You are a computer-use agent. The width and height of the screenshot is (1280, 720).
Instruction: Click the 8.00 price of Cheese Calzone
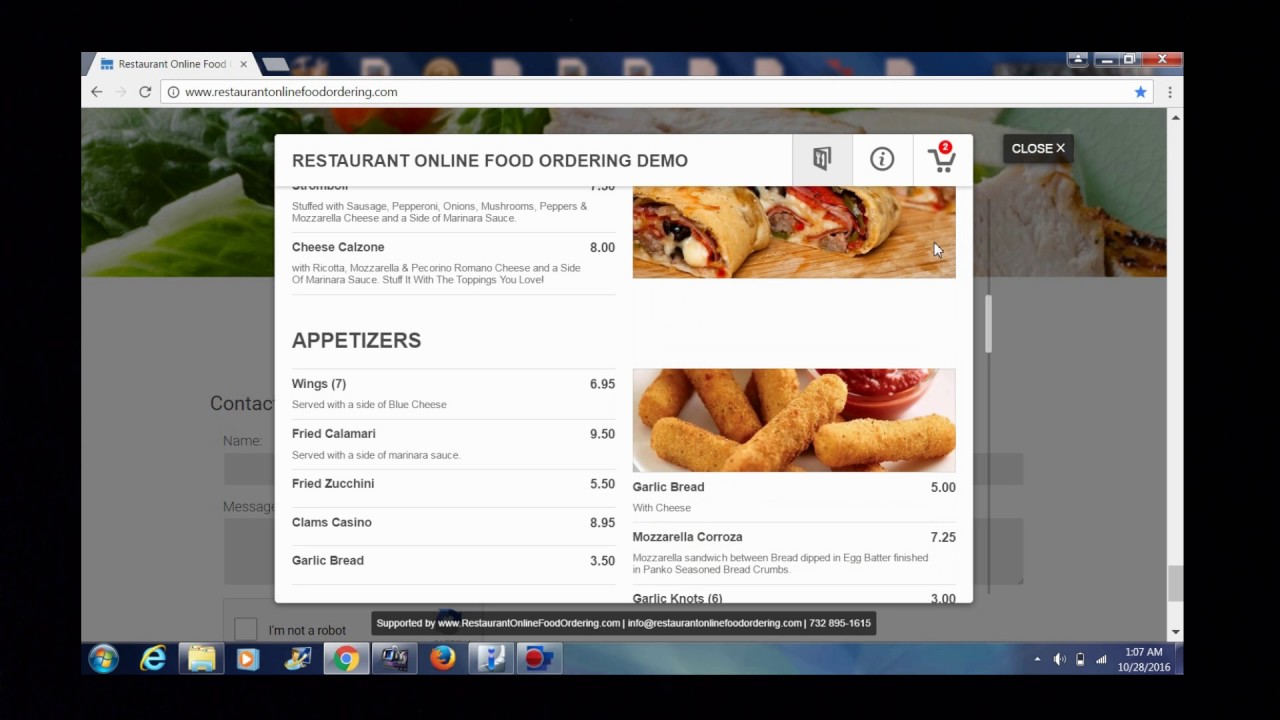pos(602,248)
